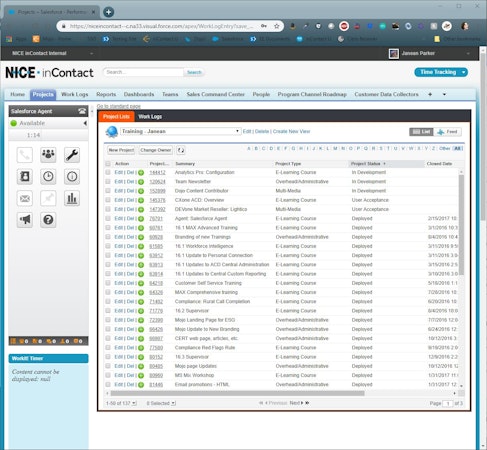Click green plus icon for Dojo Content Contributor

(141, 191)
